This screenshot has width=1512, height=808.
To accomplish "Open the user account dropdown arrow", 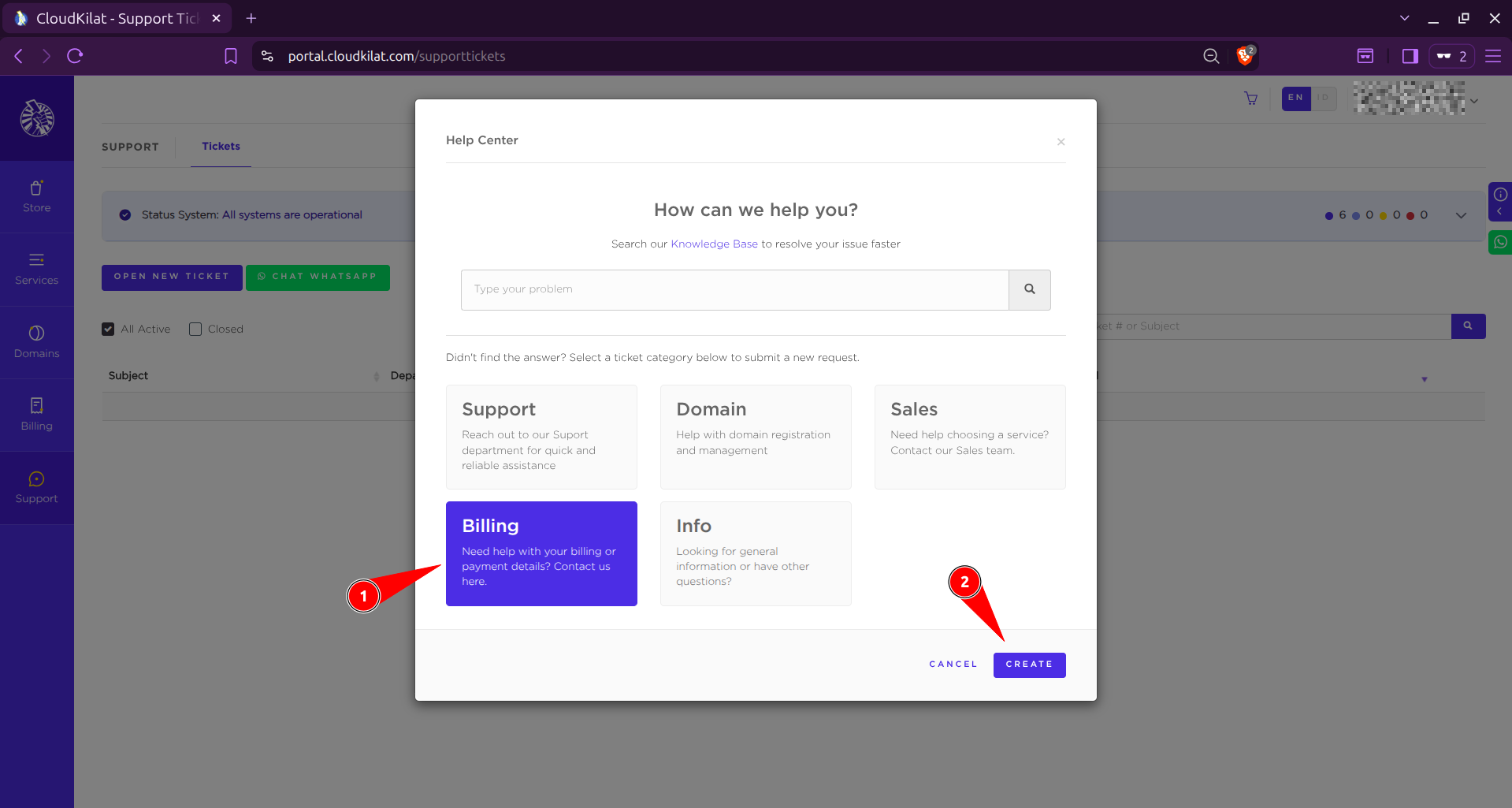I will coord(1474,101).
